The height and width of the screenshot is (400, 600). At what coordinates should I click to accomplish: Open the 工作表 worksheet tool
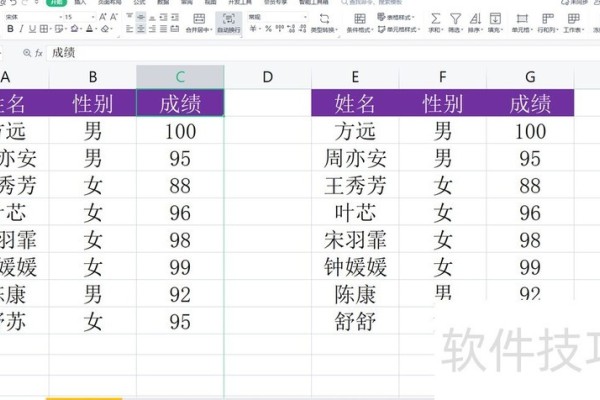(x=573, y=23)
